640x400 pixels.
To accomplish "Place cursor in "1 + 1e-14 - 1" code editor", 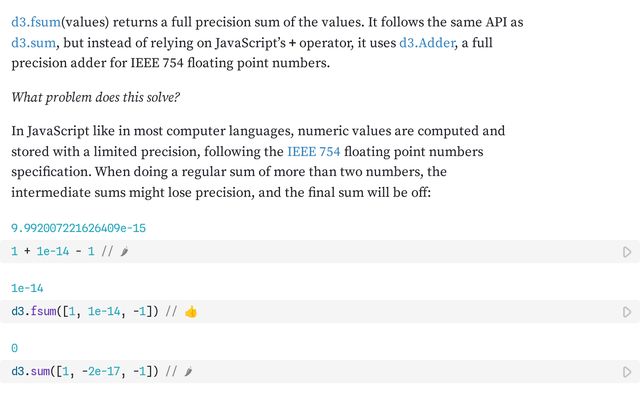I will coord(300,252).
